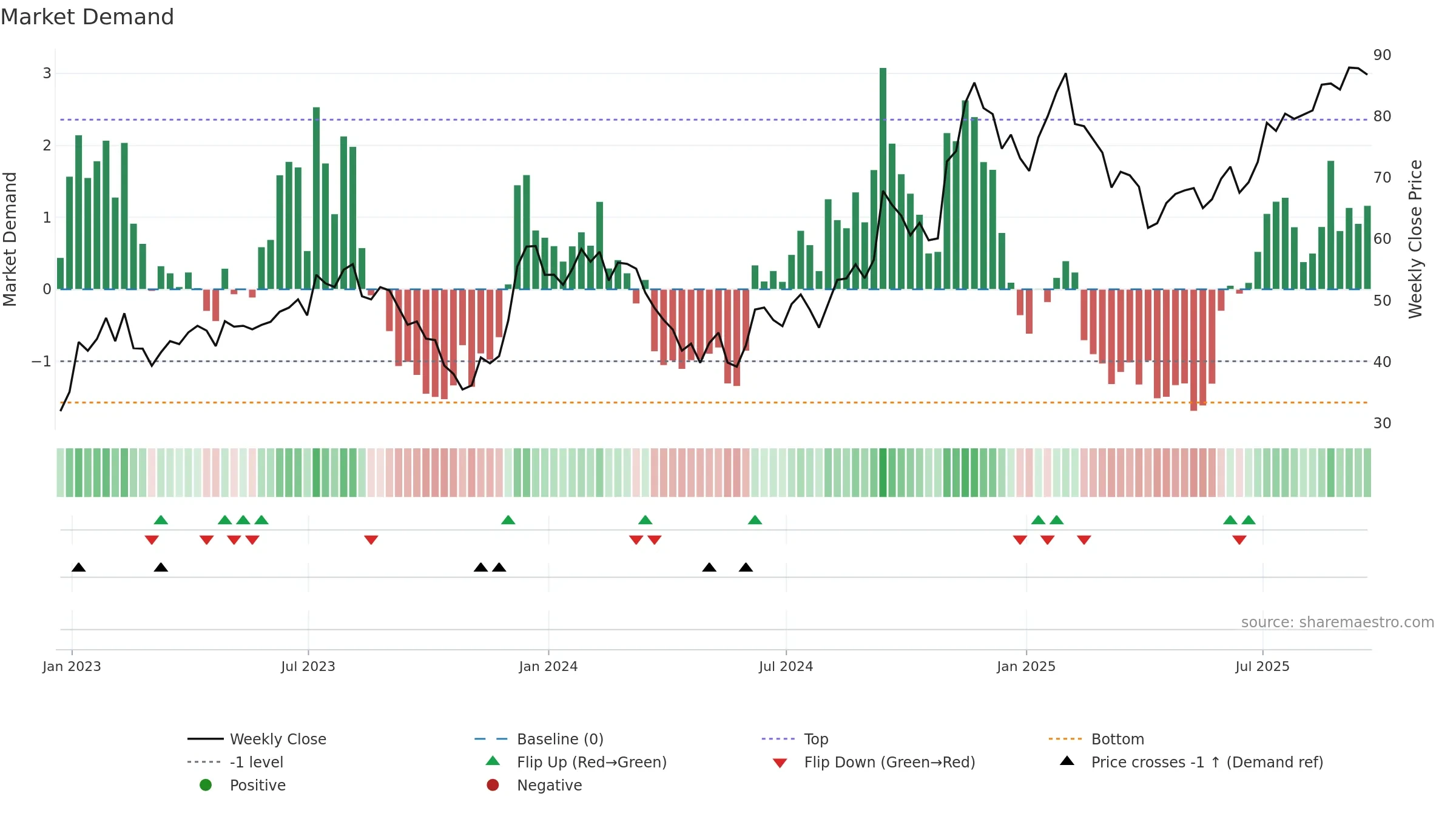Toggle Price crosses -1 legend entry
The width and height of the screenshot is (1456, 819).
point(1191,762)
